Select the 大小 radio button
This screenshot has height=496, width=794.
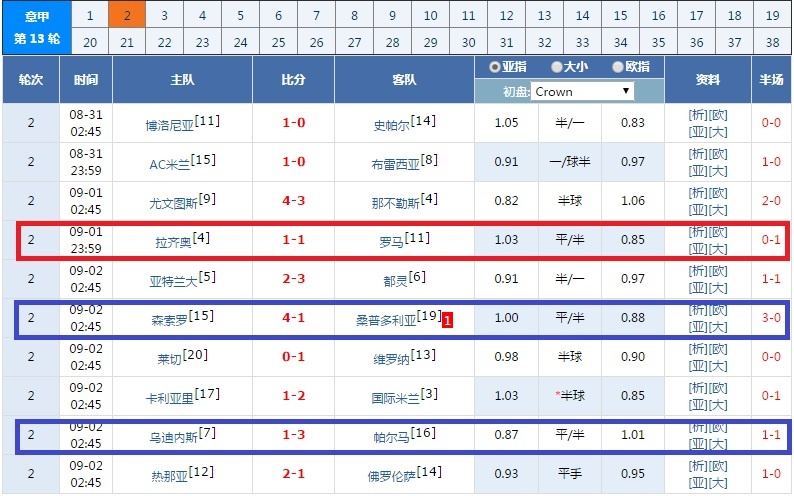pos(557,67)
